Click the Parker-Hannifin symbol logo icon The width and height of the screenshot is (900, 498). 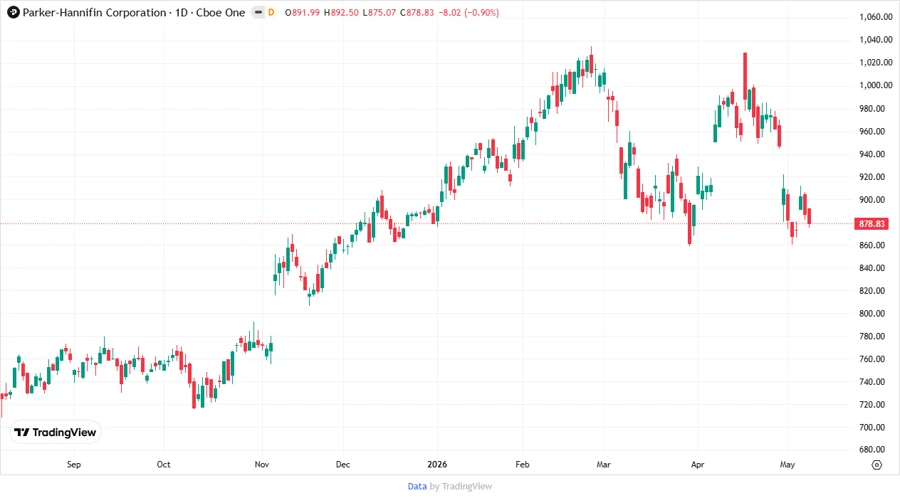13,12
